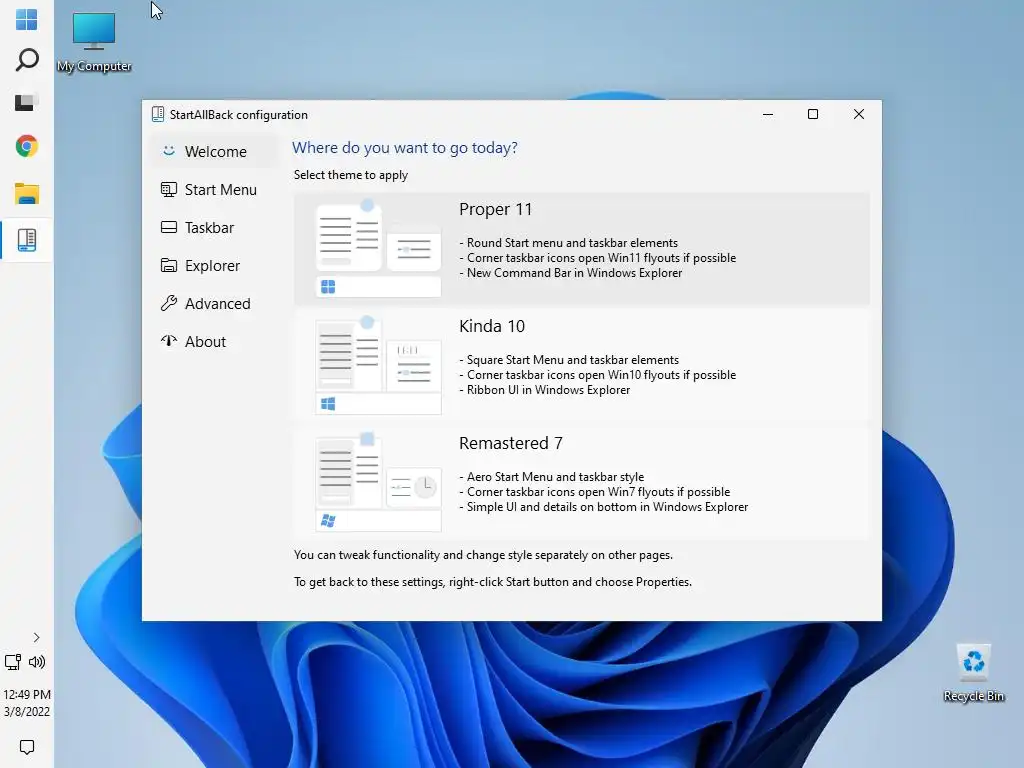Click StartAllBack title bar app icon
Screen dimensions: 1024x768
[x=157, y=114]
